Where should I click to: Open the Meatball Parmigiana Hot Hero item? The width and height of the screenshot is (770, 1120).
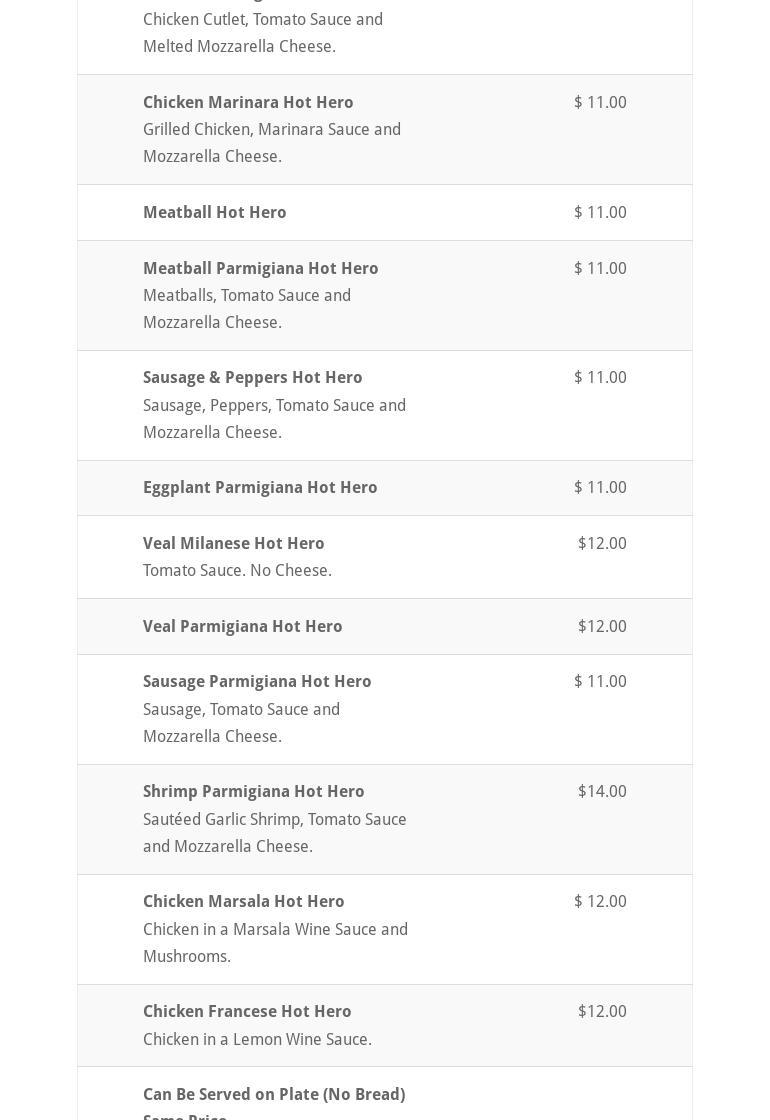[260, 268]
